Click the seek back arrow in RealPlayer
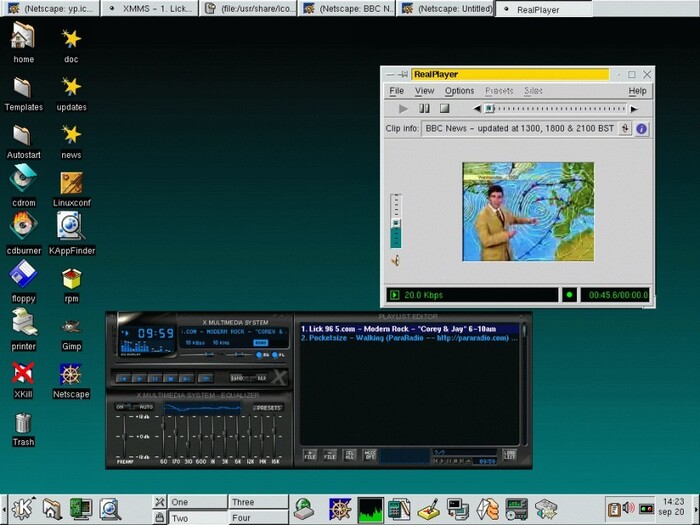Image resolution: width=700 pixels, height=525 pixels. coord(477,108)
